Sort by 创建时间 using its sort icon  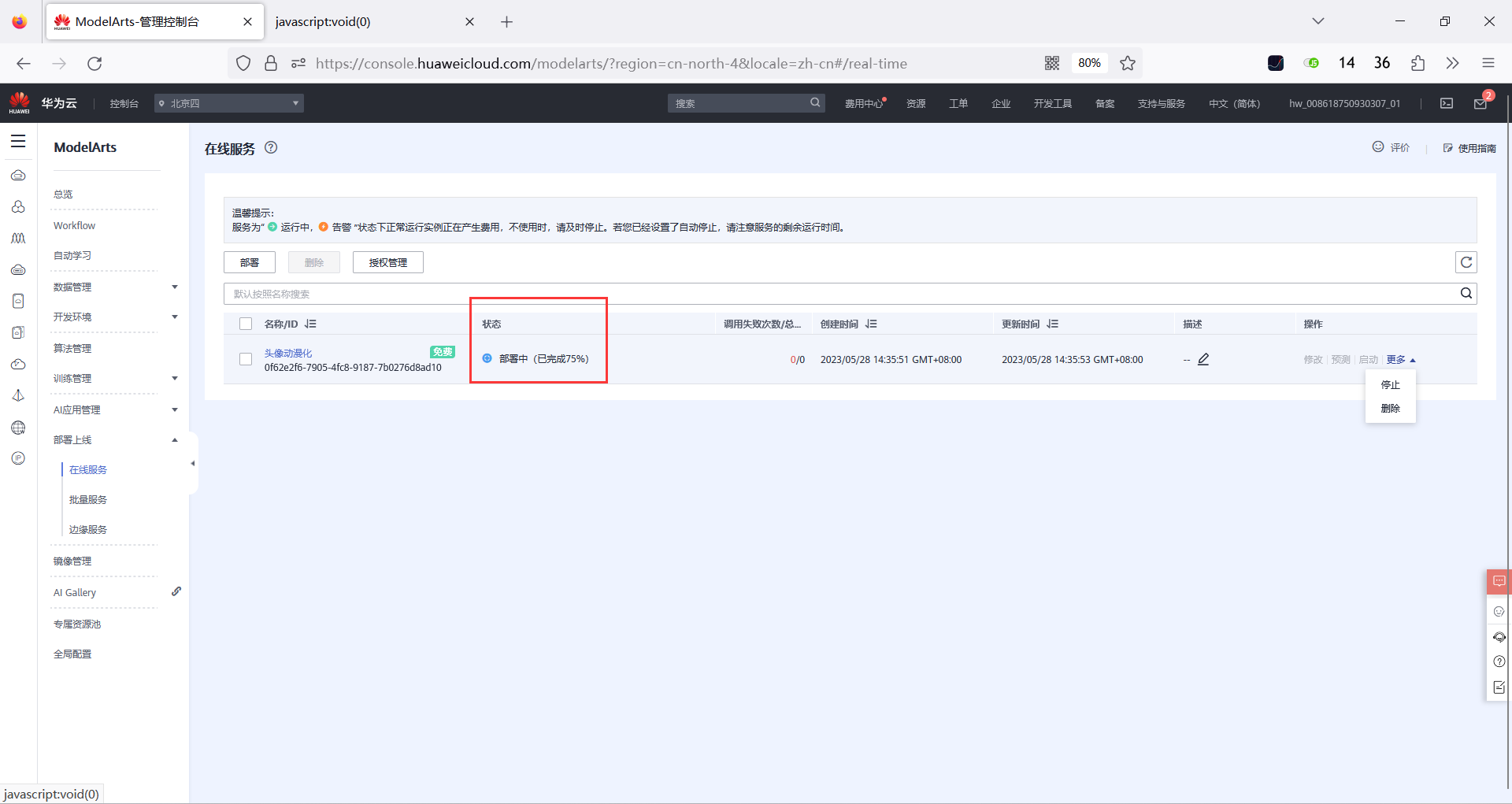point(871,324)
